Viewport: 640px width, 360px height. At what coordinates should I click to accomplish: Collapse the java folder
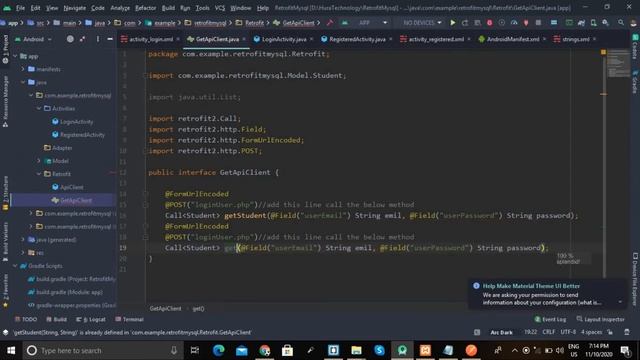click(x=23, y=82)
